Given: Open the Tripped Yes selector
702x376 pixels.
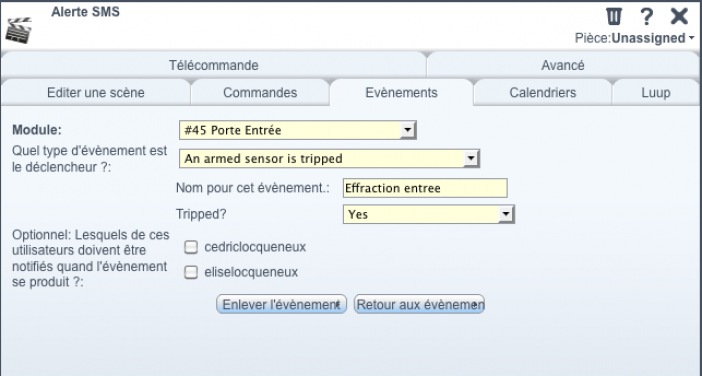Looking at the screenshot, I should pyautogui.click(x=428, y=214).
